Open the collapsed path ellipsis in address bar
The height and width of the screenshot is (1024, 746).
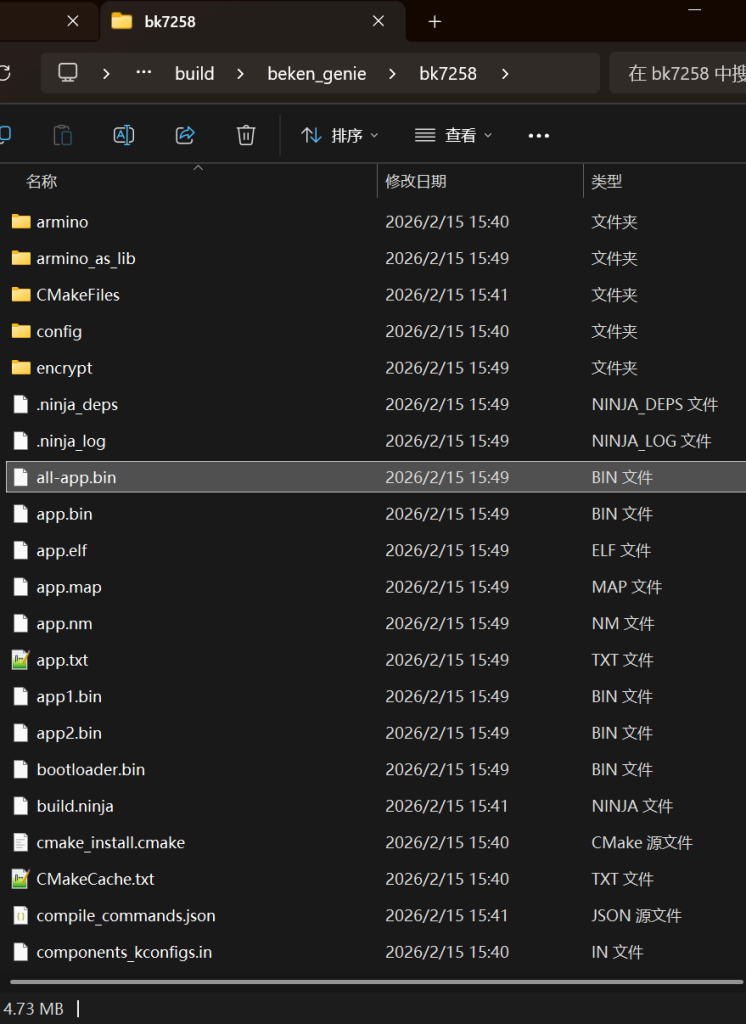(x=143, y=72)
